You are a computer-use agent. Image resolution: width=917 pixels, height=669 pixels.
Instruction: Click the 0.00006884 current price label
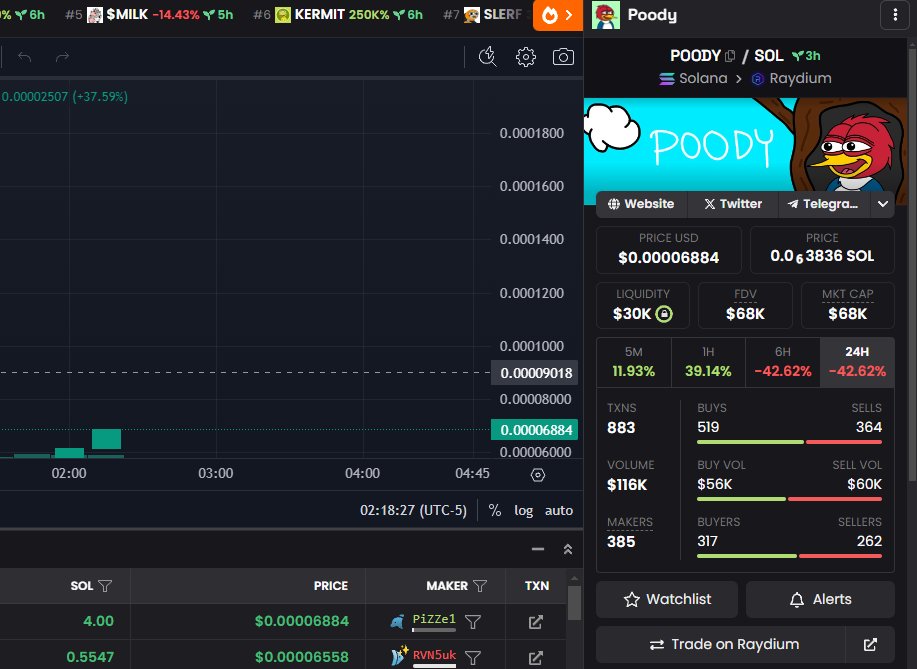click(x=535, y=430)
